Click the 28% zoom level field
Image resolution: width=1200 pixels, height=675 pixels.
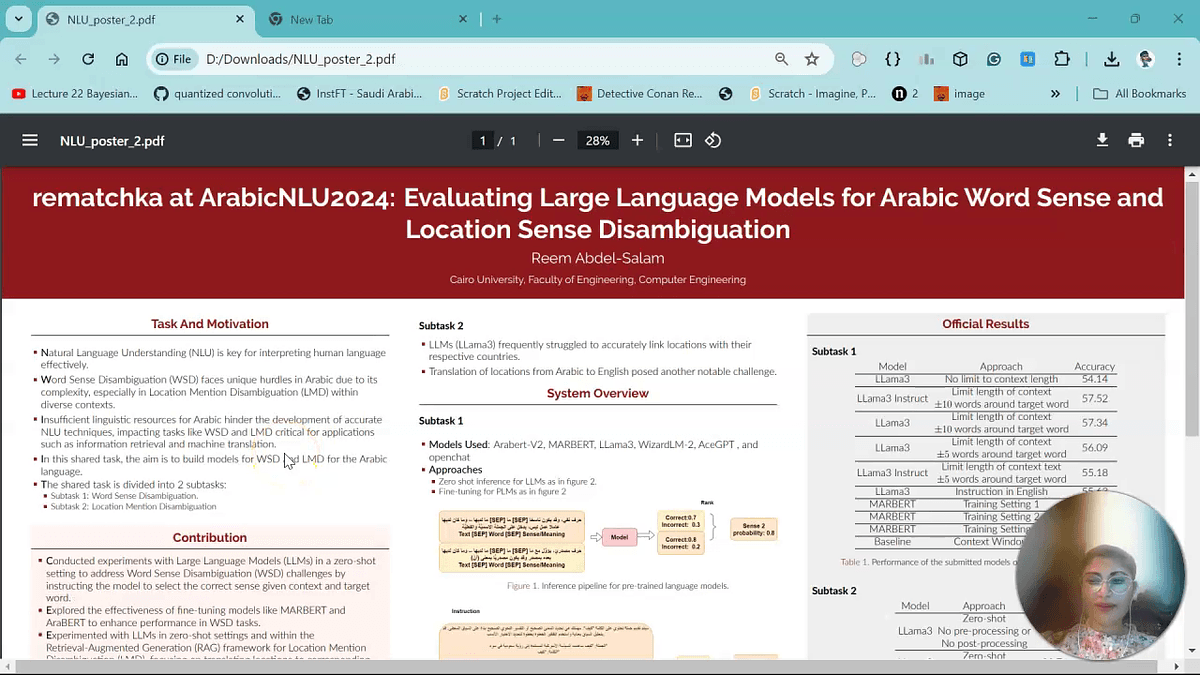coord(598,141)
